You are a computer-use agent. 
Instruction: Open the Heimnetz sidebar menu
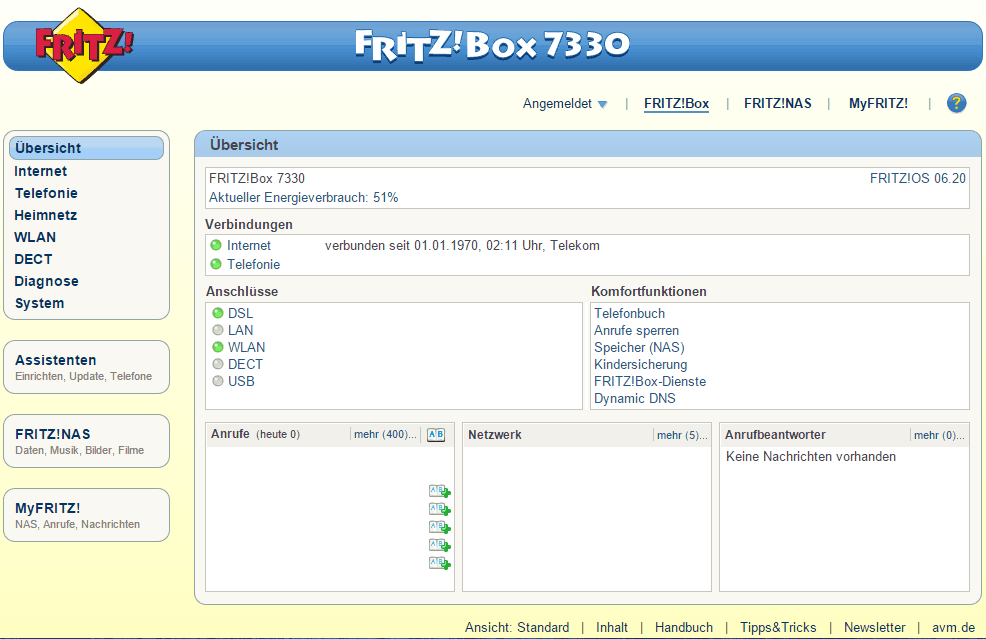[45, 215]
